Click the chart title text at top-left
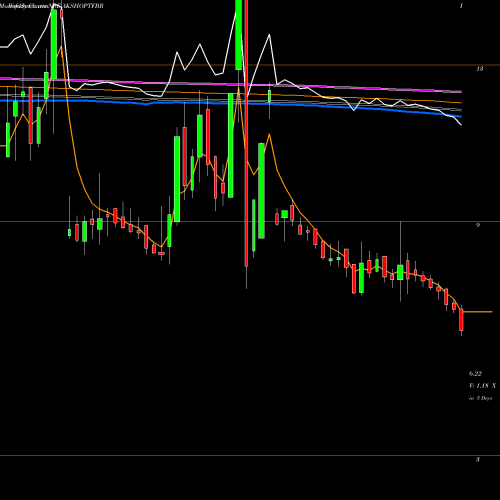500x500 pixels. click(x=52, y=6)
